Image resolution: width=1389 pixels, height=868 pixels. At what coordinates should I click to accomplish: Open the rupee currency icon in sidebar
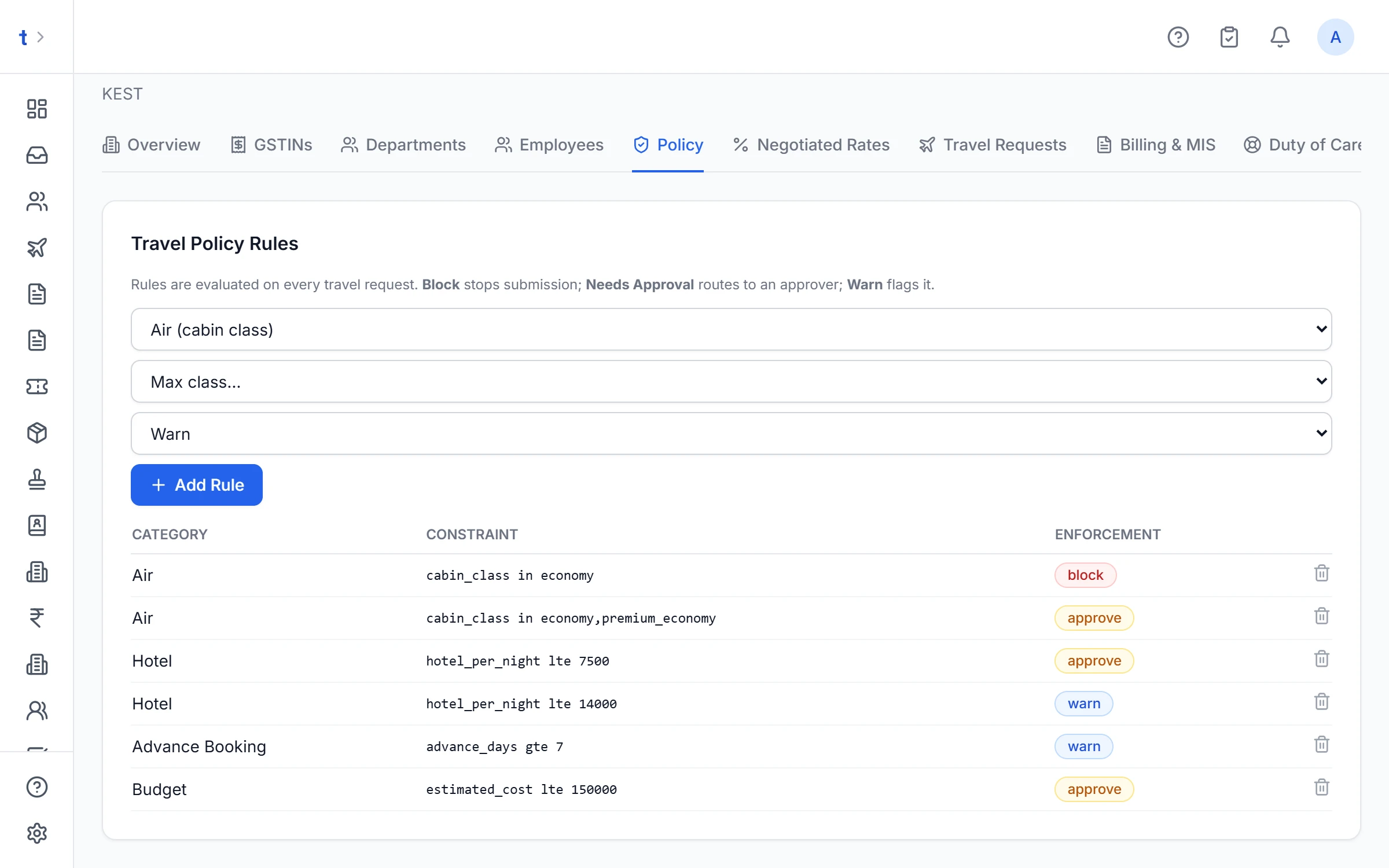pyautogui.click(x=36, y=618)
